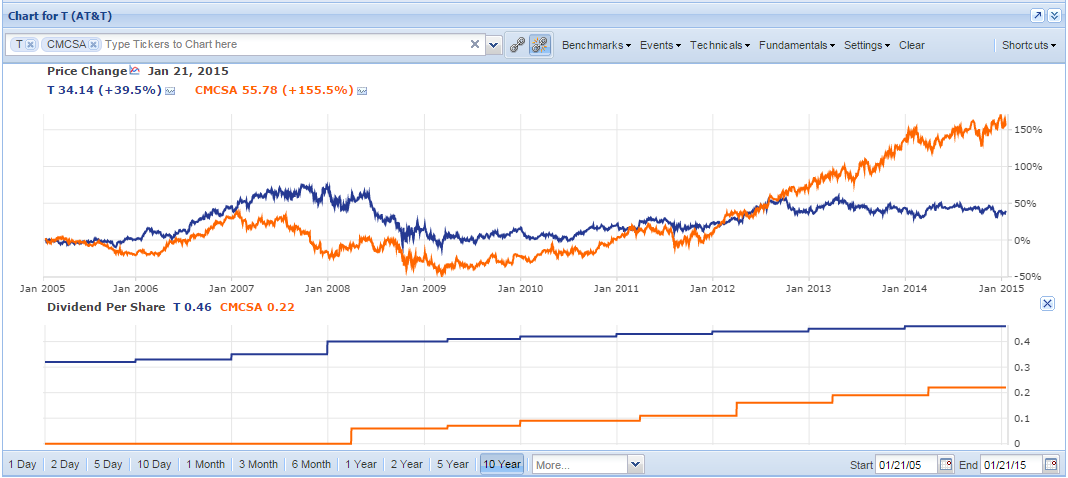Pop out chart with the arrow icon

(1037, 16)
